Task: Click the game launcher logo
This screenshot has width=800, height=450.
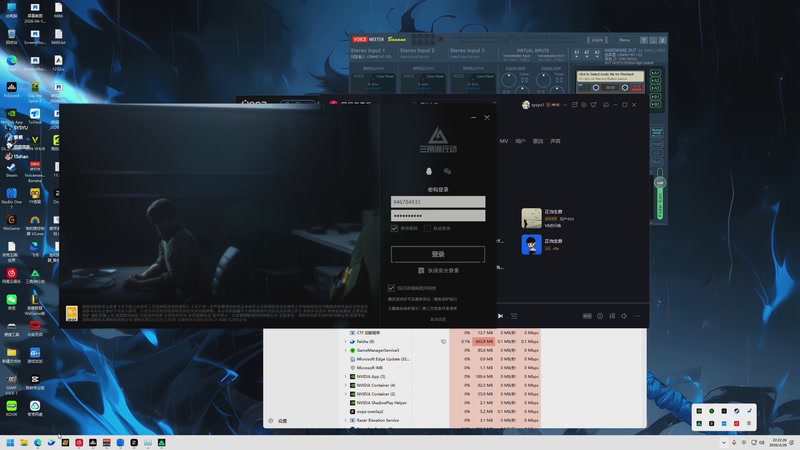Action: pyautogui.click(x=438, y=140)
